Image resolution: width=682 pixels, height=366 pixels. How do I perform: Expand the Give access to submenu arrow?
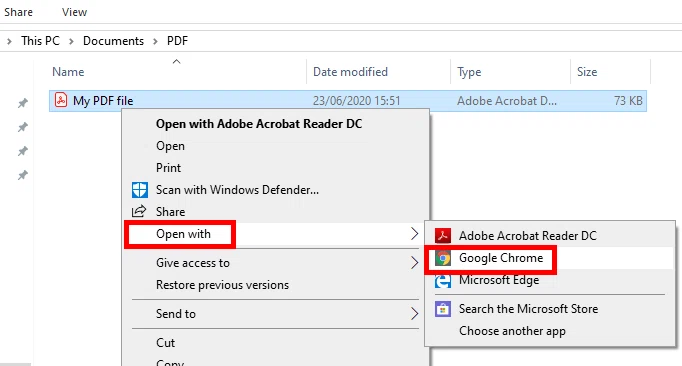coord(414,263)
